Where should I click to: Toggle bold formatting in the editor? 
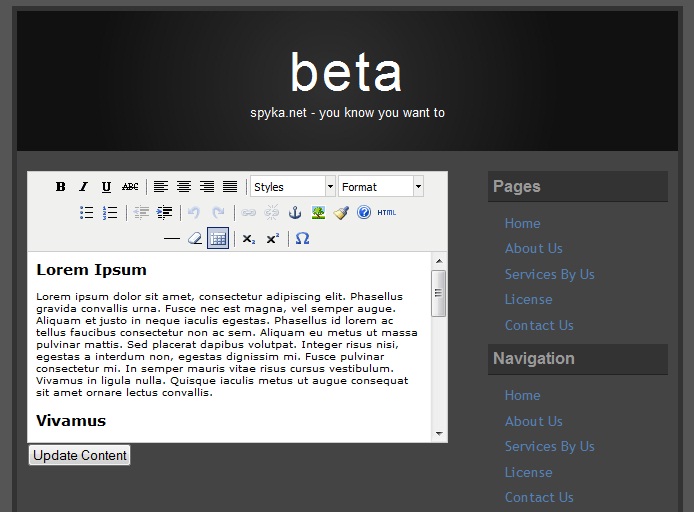60,187
